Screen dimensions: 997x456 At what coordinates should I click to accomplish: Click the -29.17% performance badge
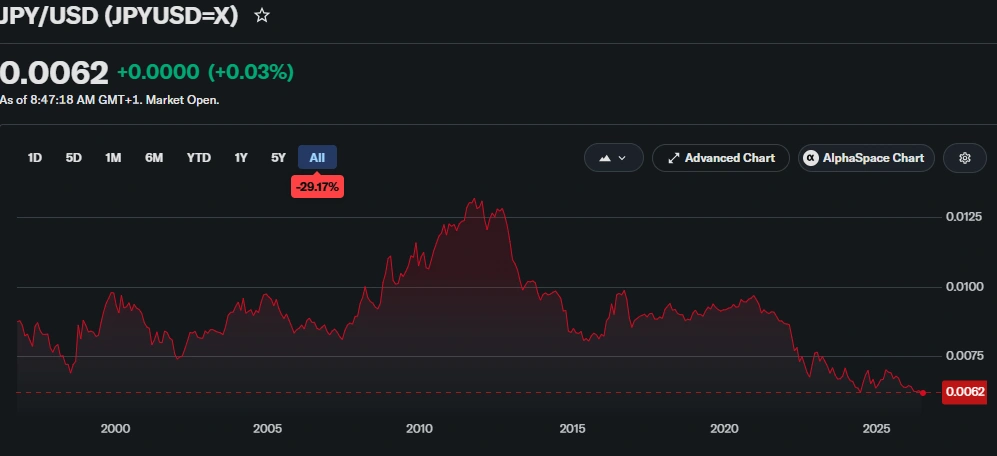(x=317, y=187)
